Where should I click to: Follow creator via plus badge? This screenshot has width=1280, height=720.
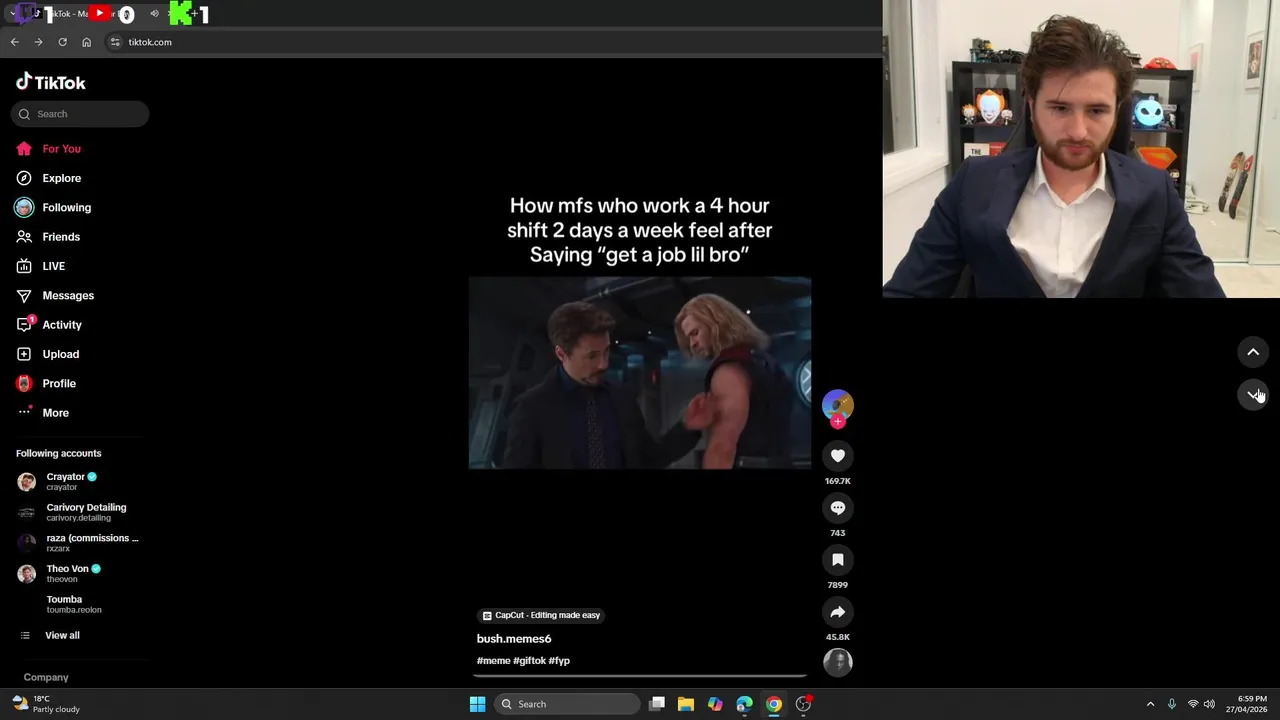pyautogui.click(x=838, y=422)
